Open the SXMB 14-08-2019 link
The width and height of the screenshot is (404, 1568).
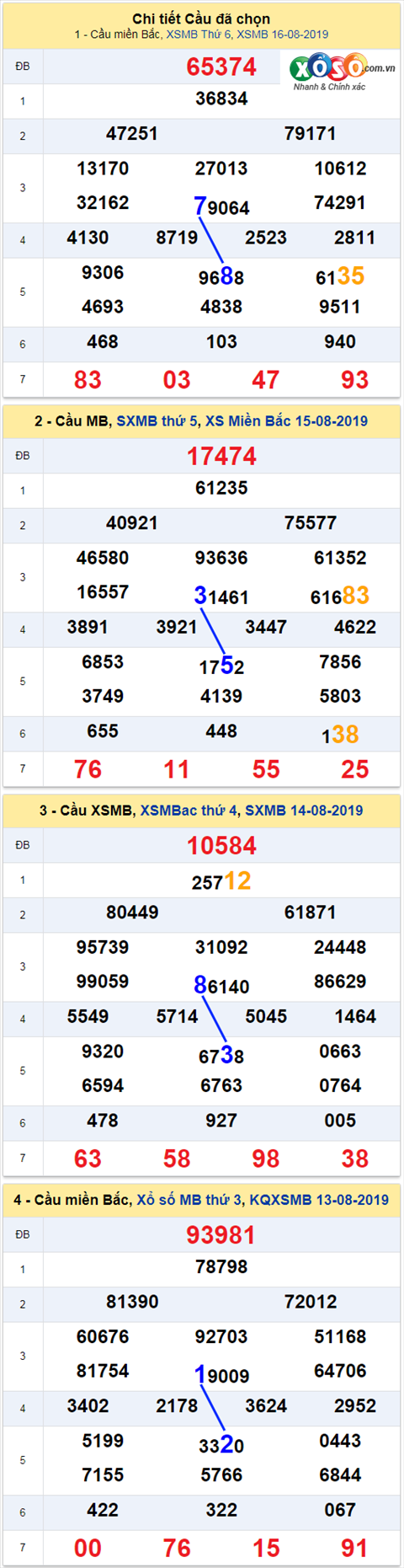tap(304, 811)
